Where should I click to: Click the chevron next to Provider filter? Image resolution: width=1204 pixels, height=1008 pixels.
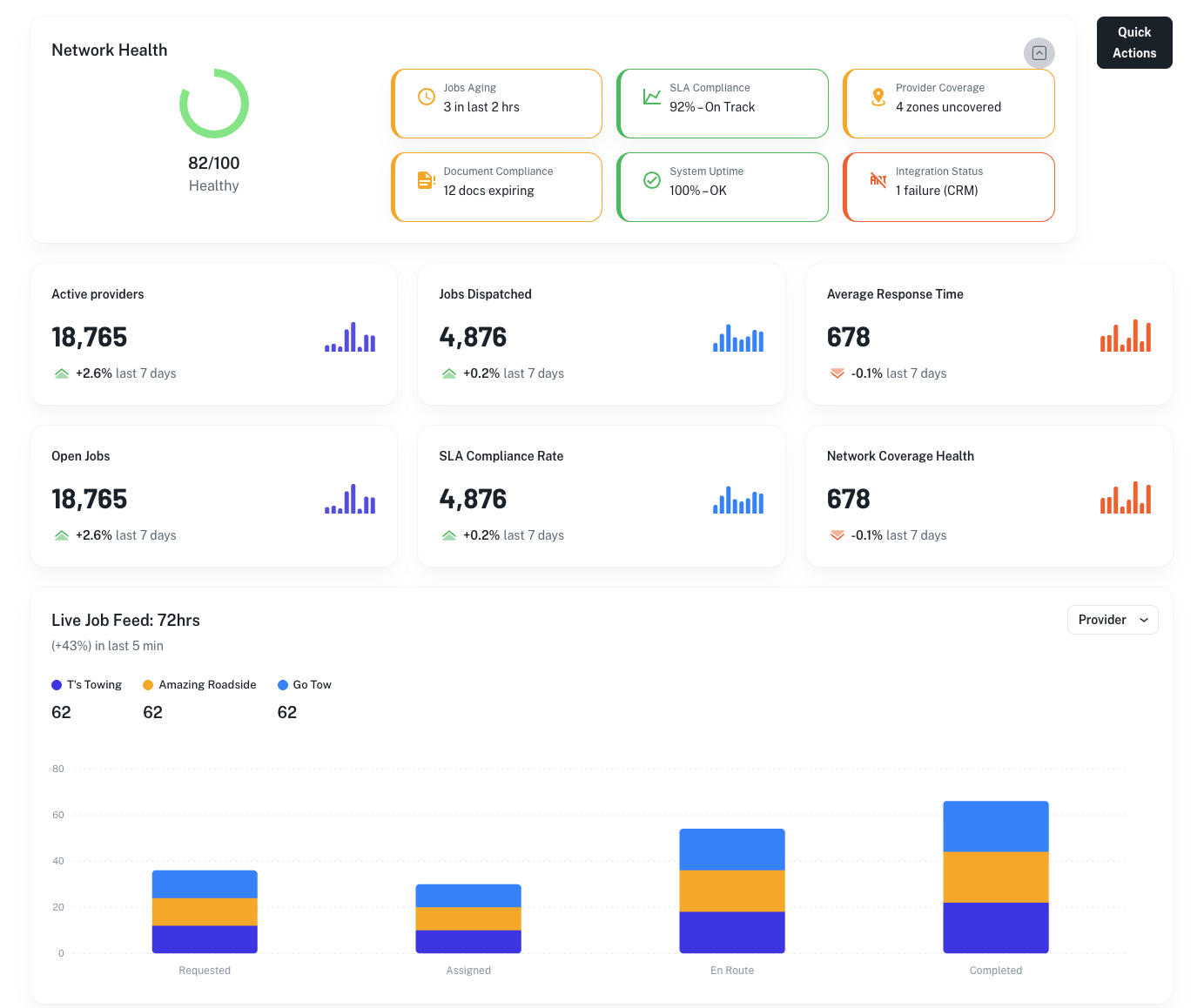tap(1142, 620)
